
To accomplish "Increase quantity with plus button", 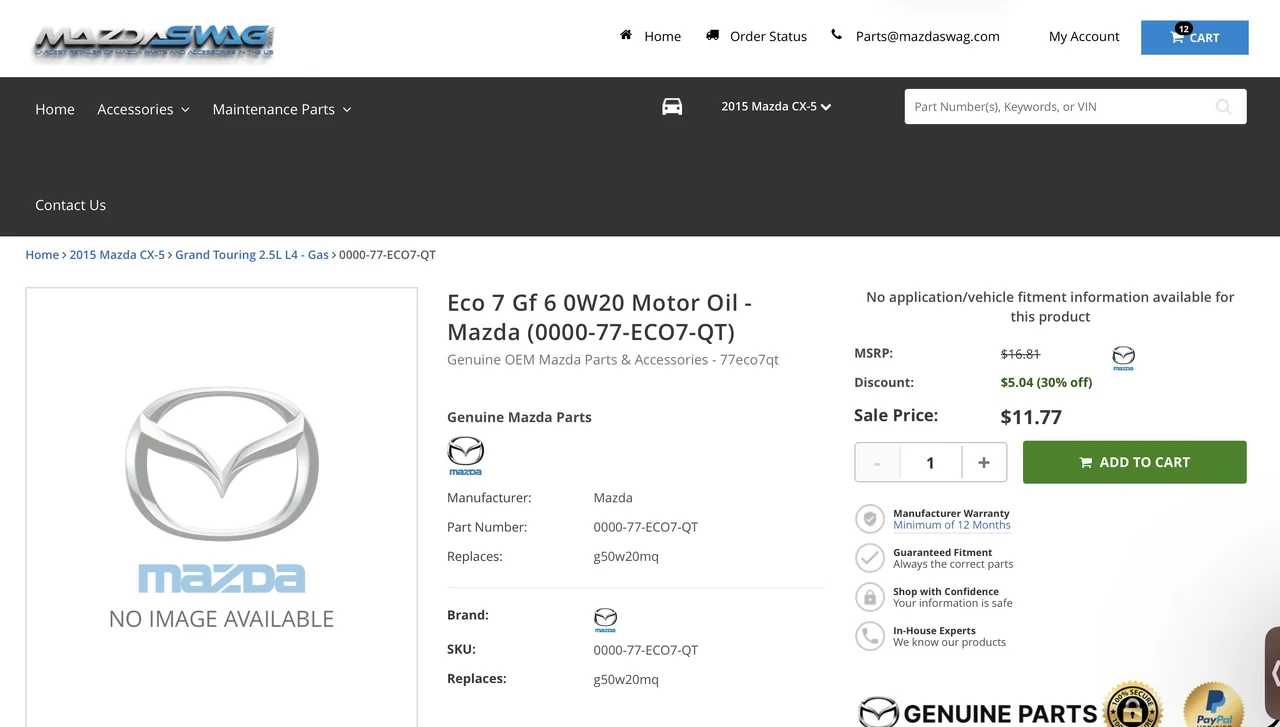I will 984,462.
